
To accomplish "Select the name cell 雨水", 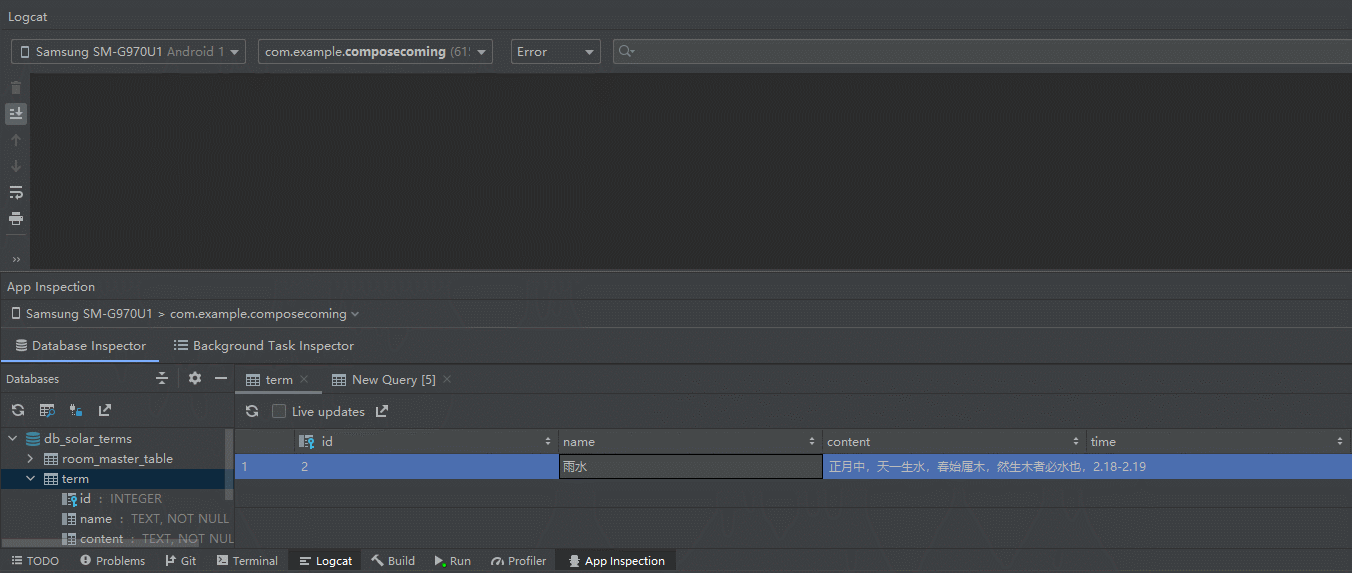I will (690, 467).
